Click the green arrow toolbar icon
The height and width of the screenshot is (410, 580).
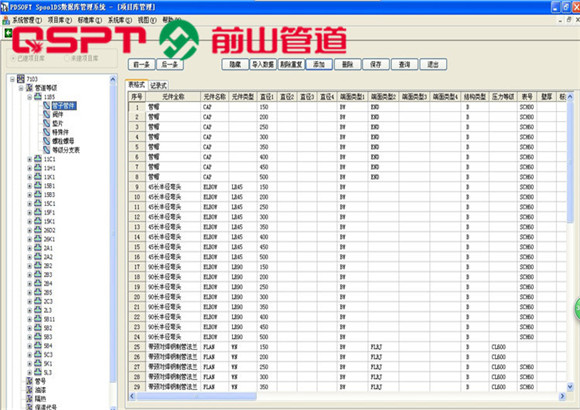click(8, 33)
